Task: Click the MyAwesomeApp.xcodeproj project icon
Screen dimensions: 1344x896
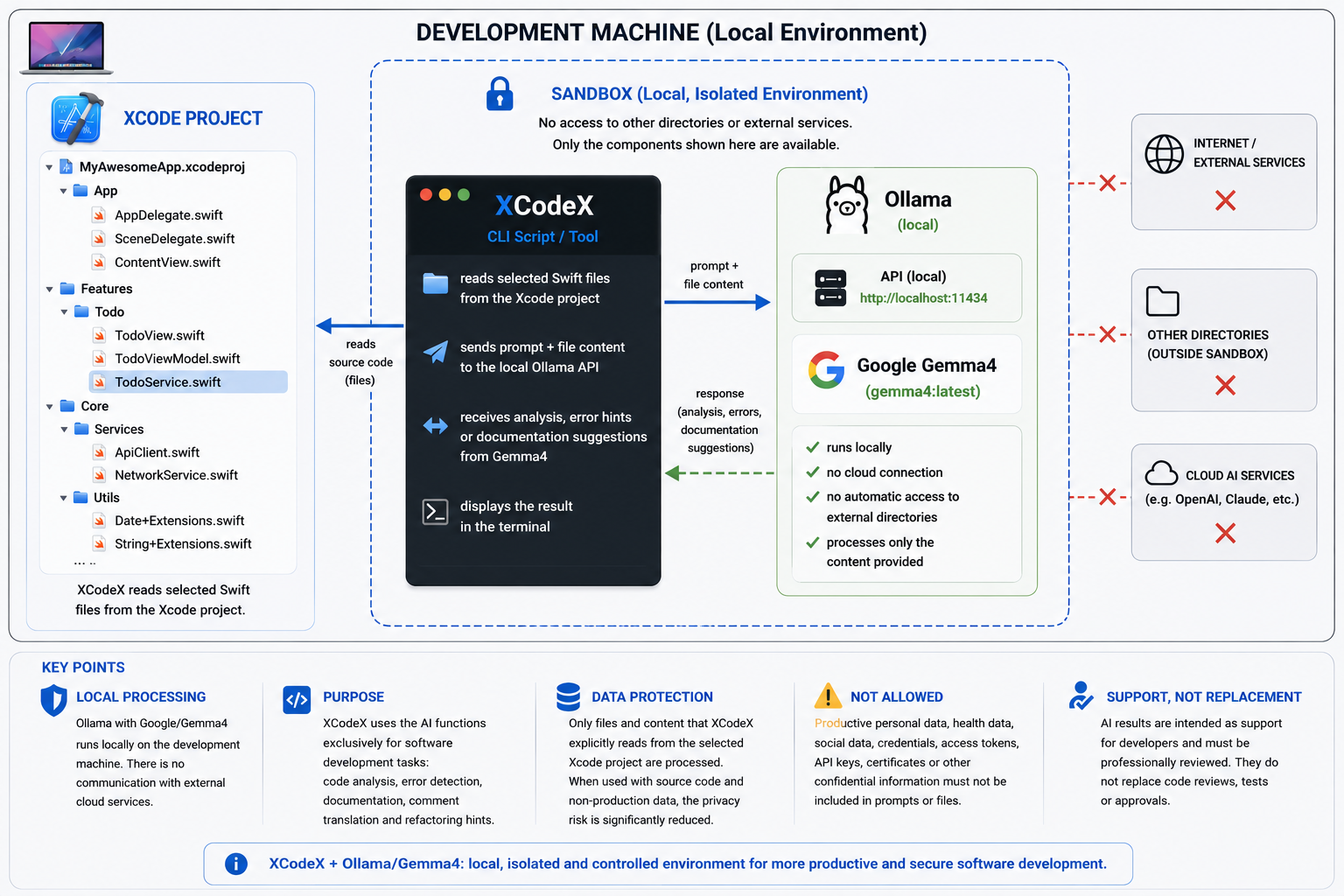Action: (x=66, y=166)
